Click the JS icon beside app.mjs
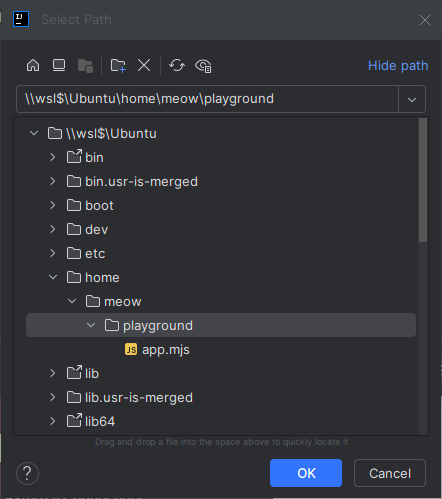Image resolution: width=442 pixels, height=499 pixels. 131,350
